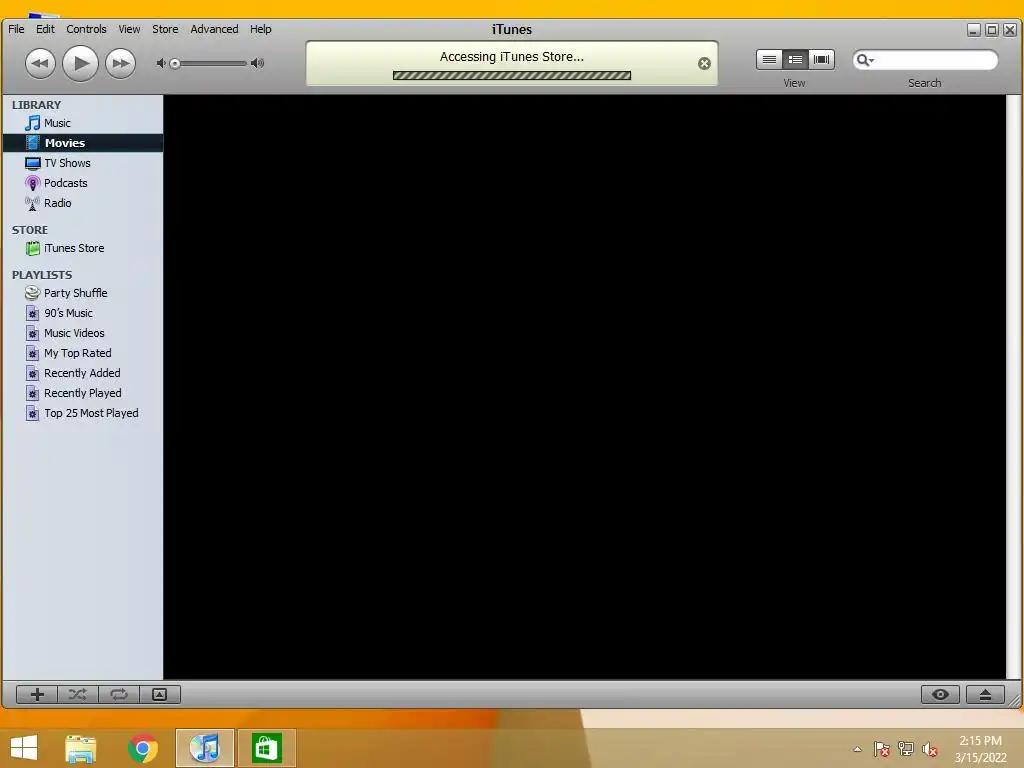Click the Movies film icon
Viewport: 1024px width, 768px height.
[x=33, y=143]
